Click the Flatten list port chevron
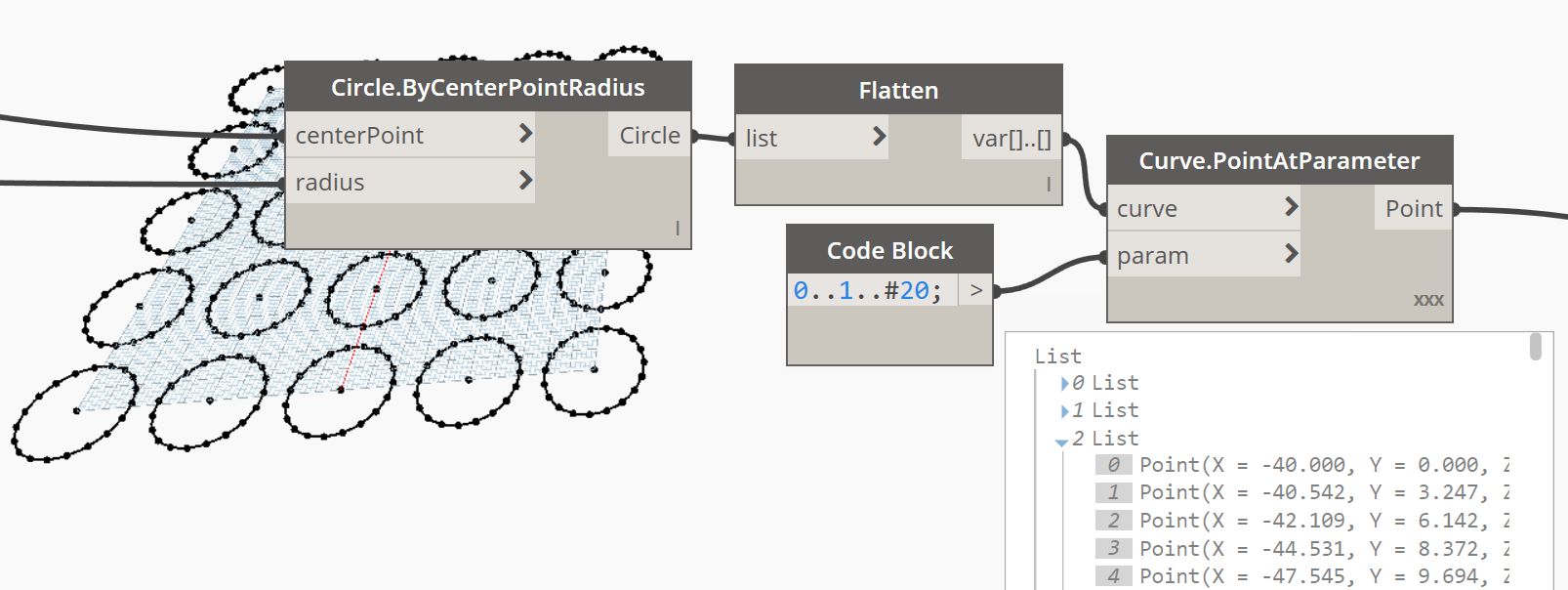 pos(879,137)
